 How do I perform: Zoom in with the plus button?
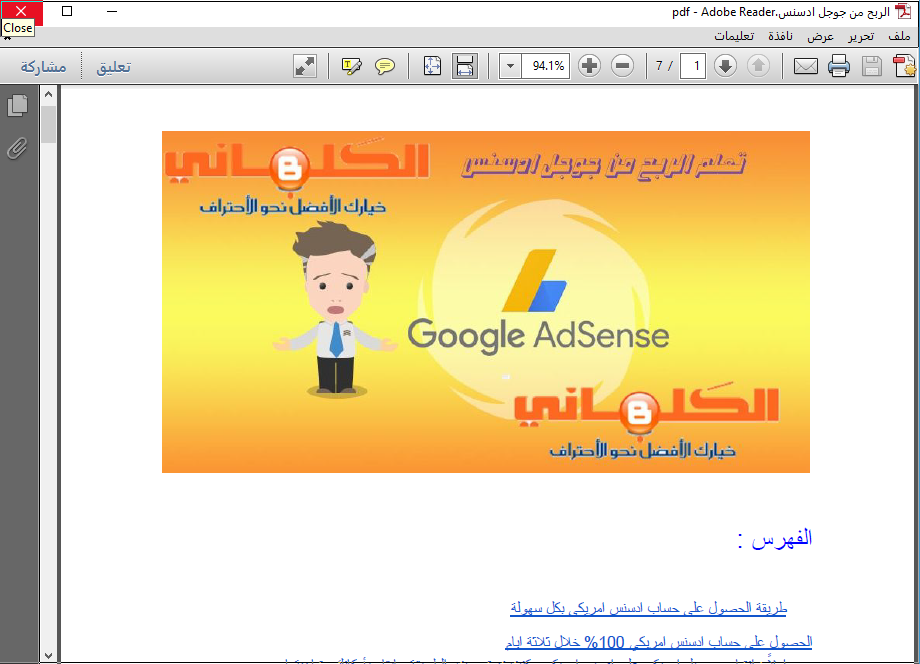589,66
